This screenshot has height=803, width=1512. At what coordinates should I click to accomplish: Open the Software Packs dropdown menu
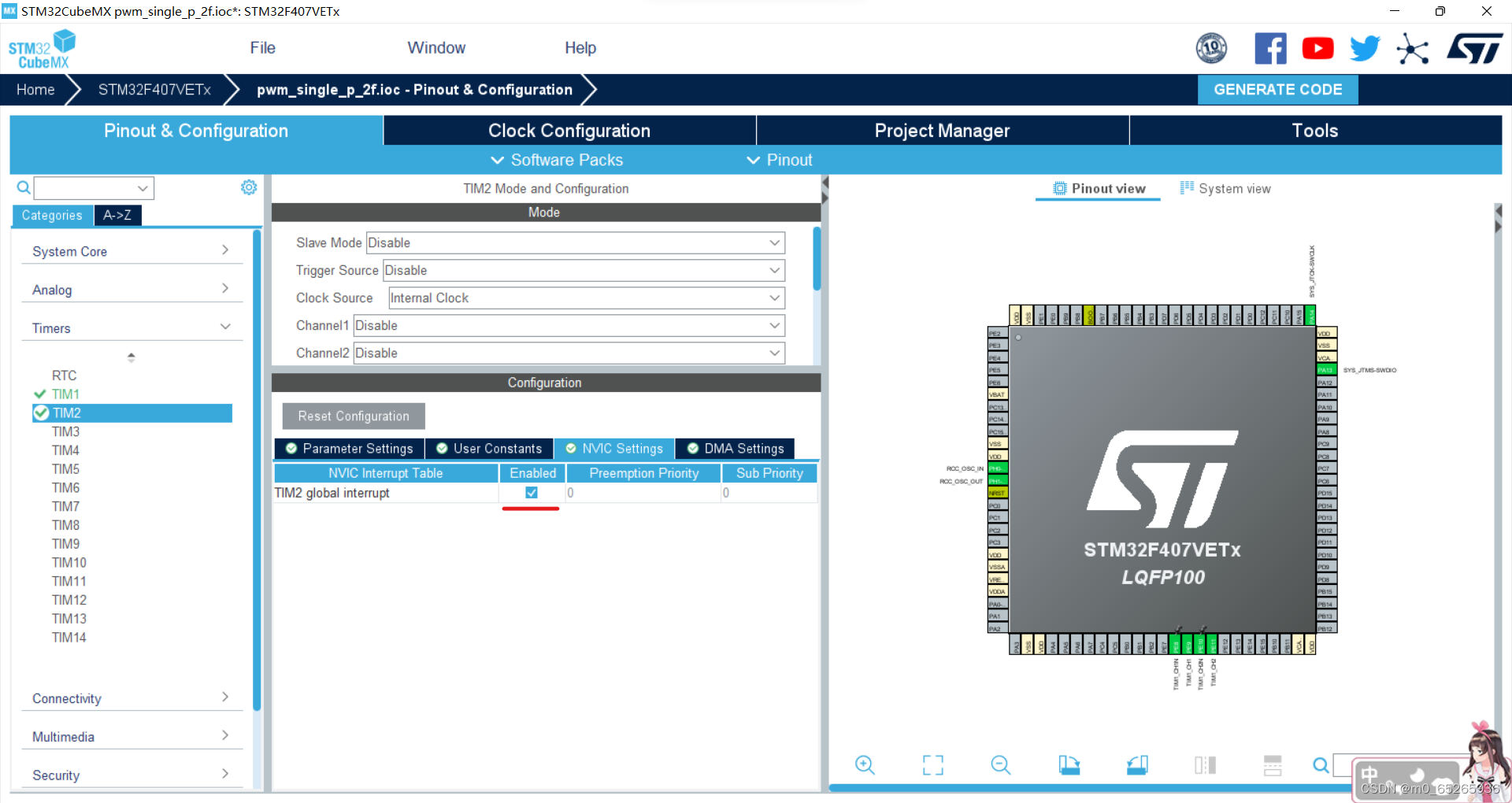tap(557, 160)
